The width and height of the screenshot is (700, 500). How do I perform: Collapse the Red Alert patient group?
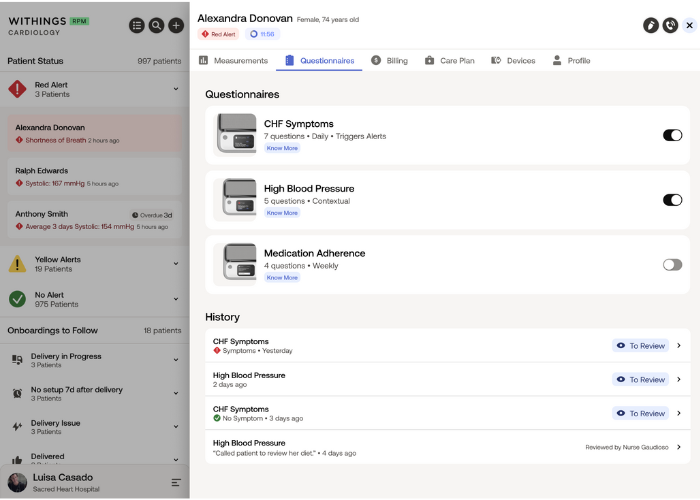[176, 90]
